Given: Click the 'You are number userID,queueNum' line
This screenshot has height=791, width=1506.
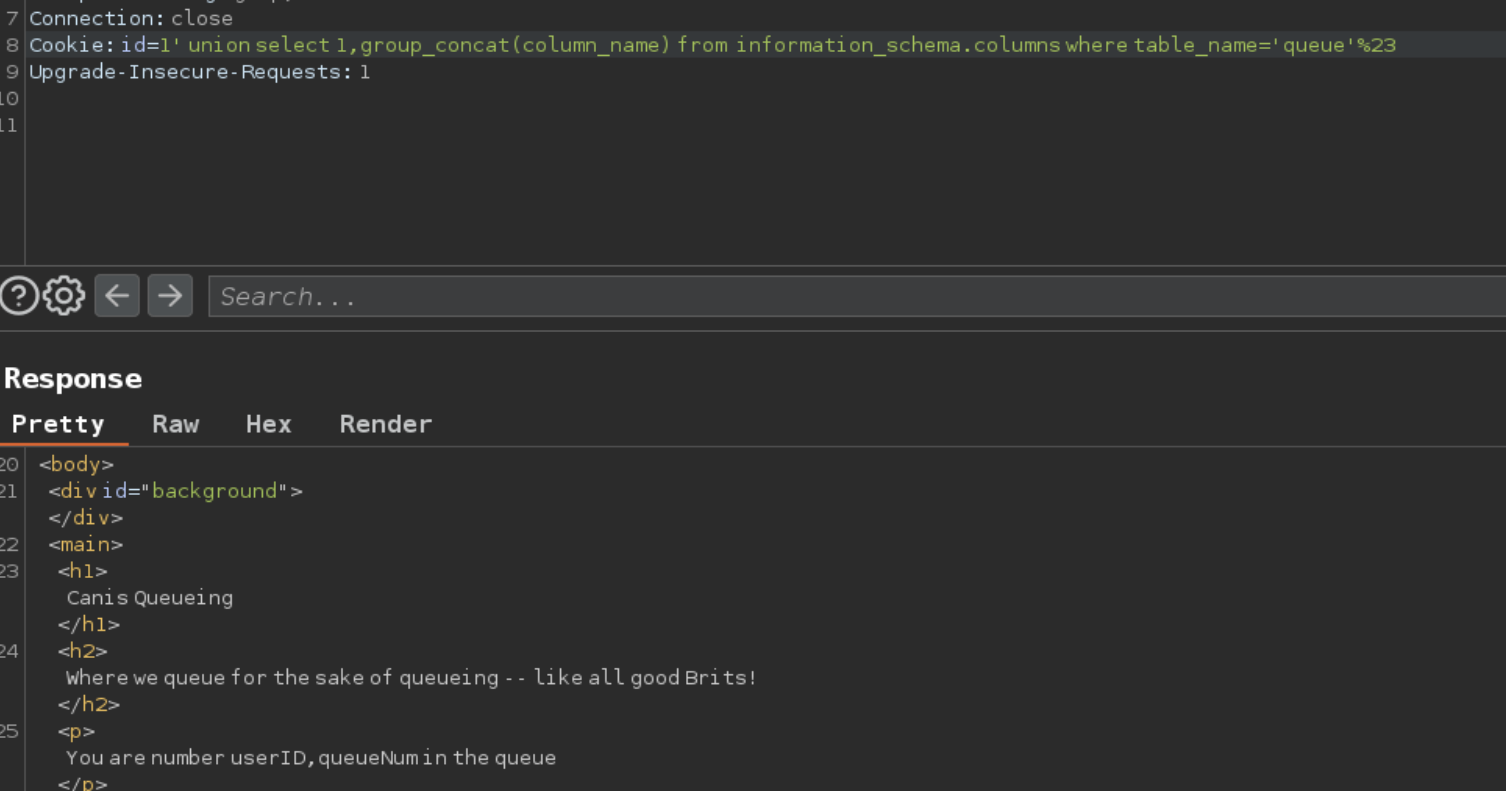Looking at the screenshot, I should pyautogui.click(x=311, y=758).
